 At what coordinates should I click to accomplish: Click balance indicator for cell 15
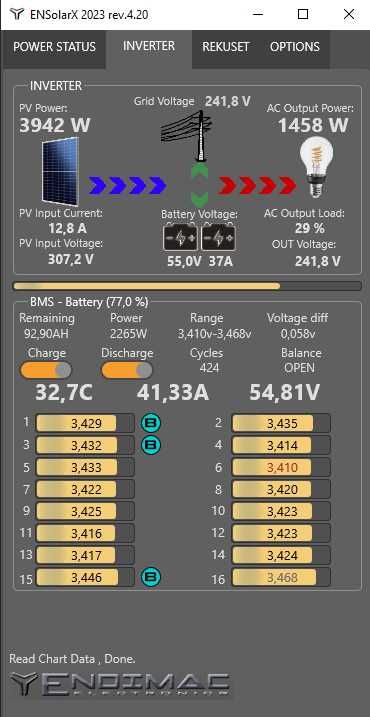click(151, 577)
